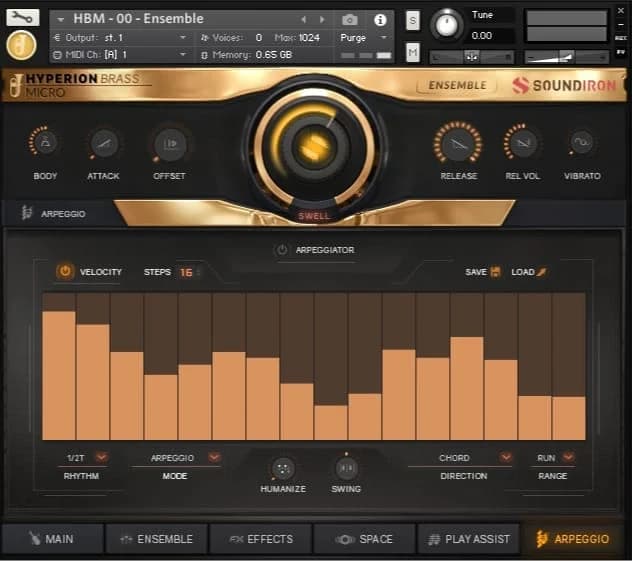Open the Direction Chord dropdown
Screen dimensions: 632x561
pyautogui.click(x=506, y=457)
